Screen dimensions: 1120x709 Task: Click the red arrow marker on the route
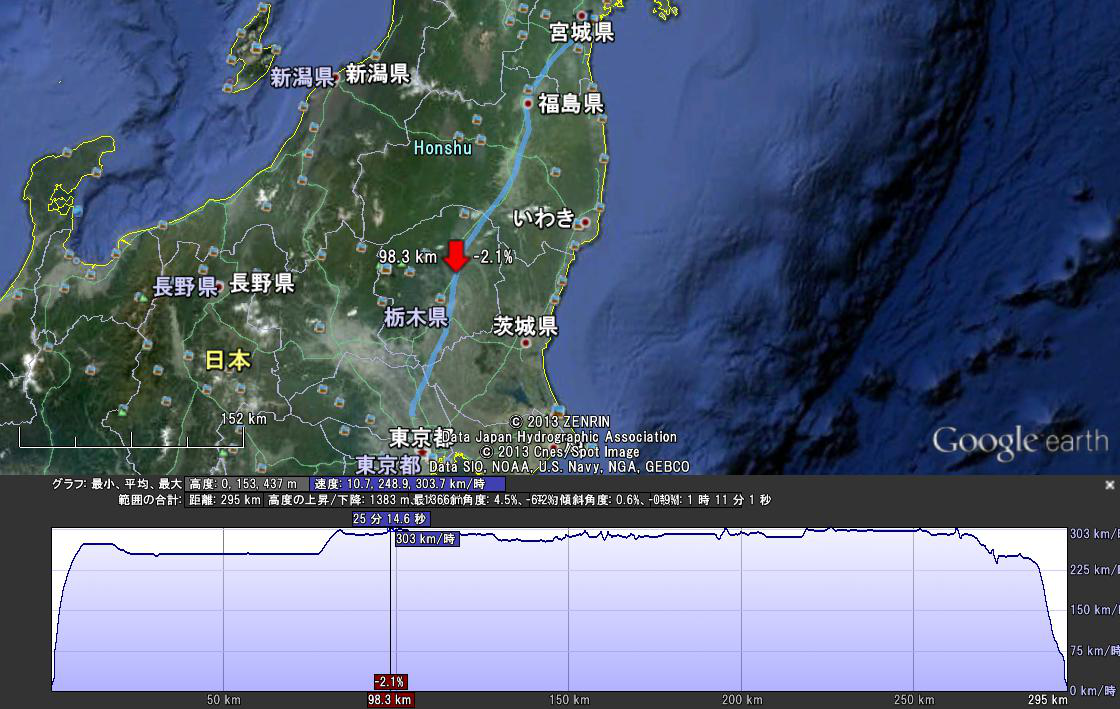pos(456,256)
